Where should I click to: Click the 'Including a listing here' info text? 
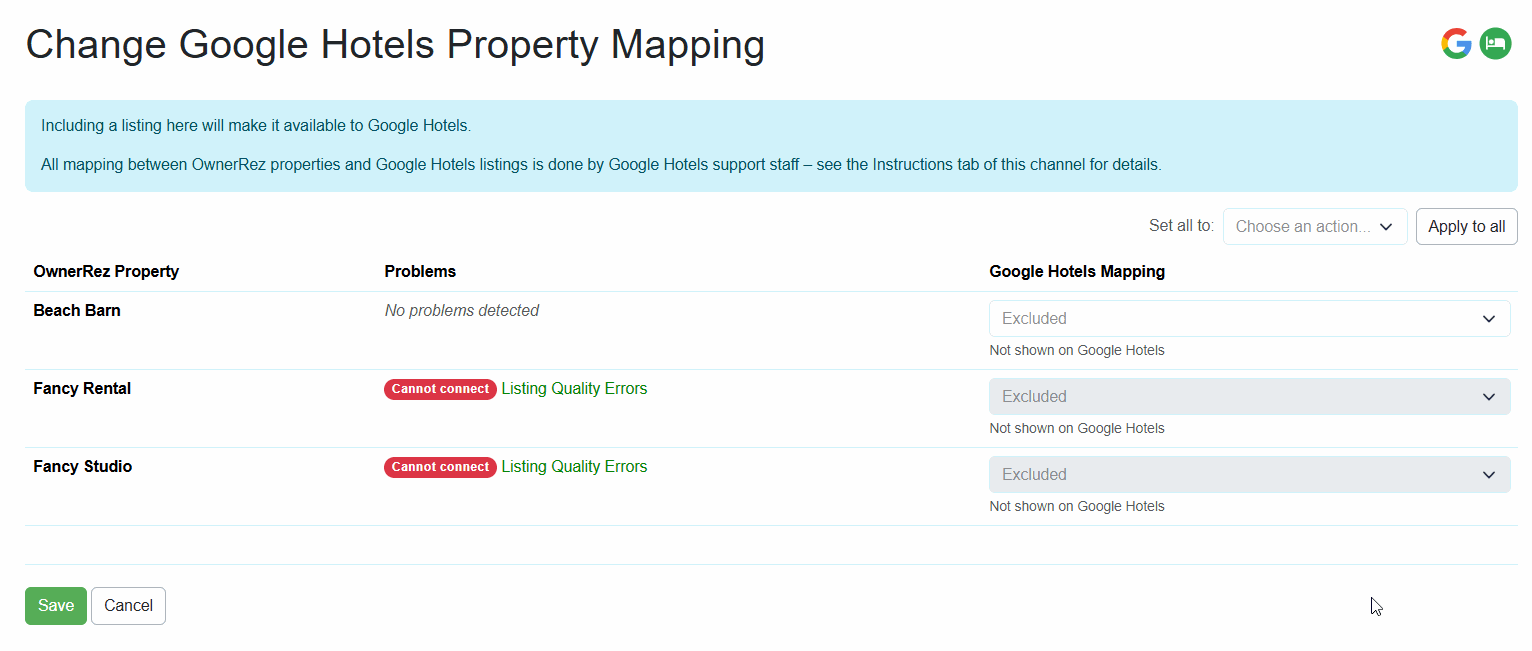pyautogui.click(x=256, y=126)
